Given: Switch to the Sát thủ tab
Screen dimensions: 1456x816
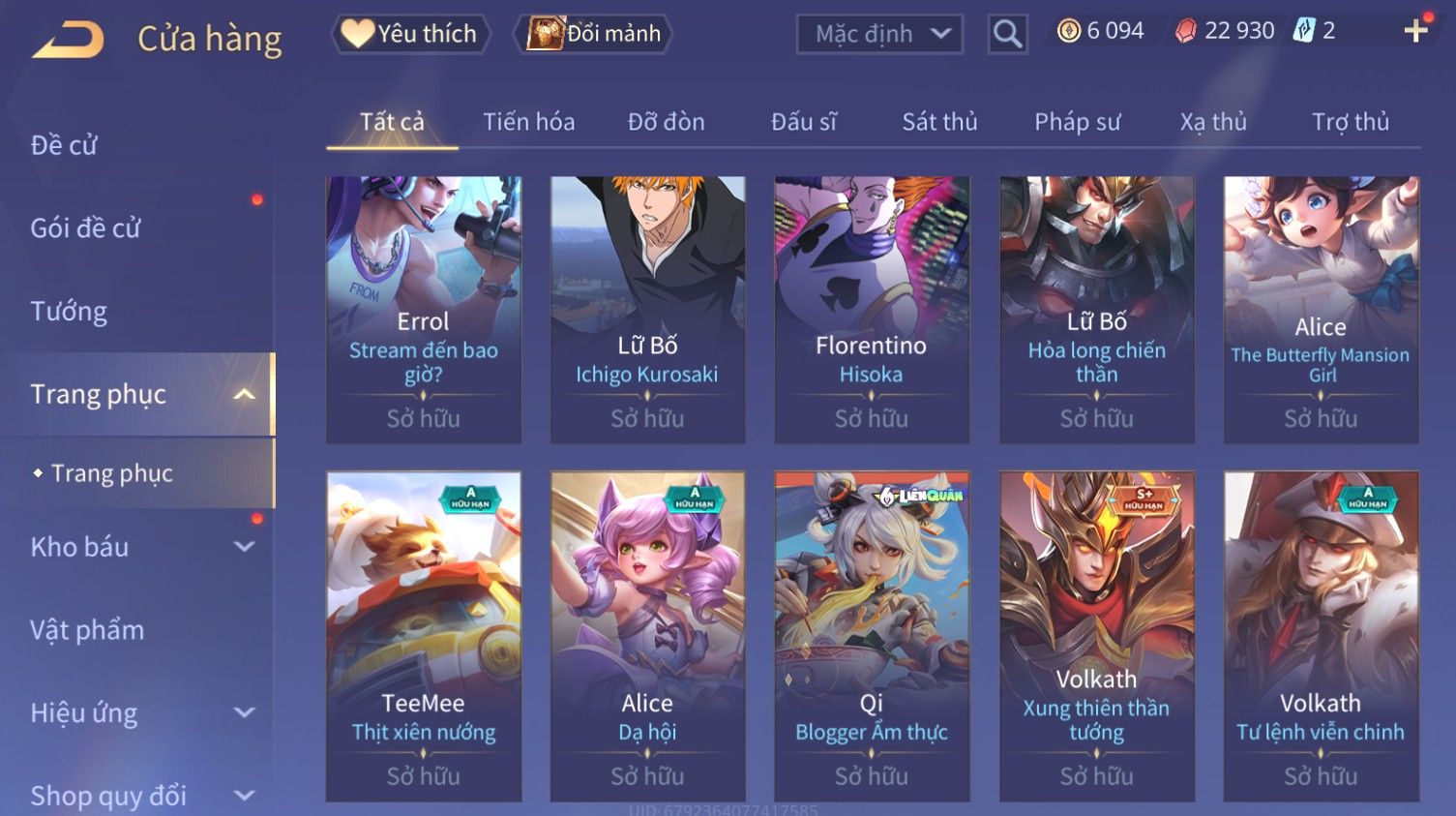Looking at the screenshot, I should point(939,122).
